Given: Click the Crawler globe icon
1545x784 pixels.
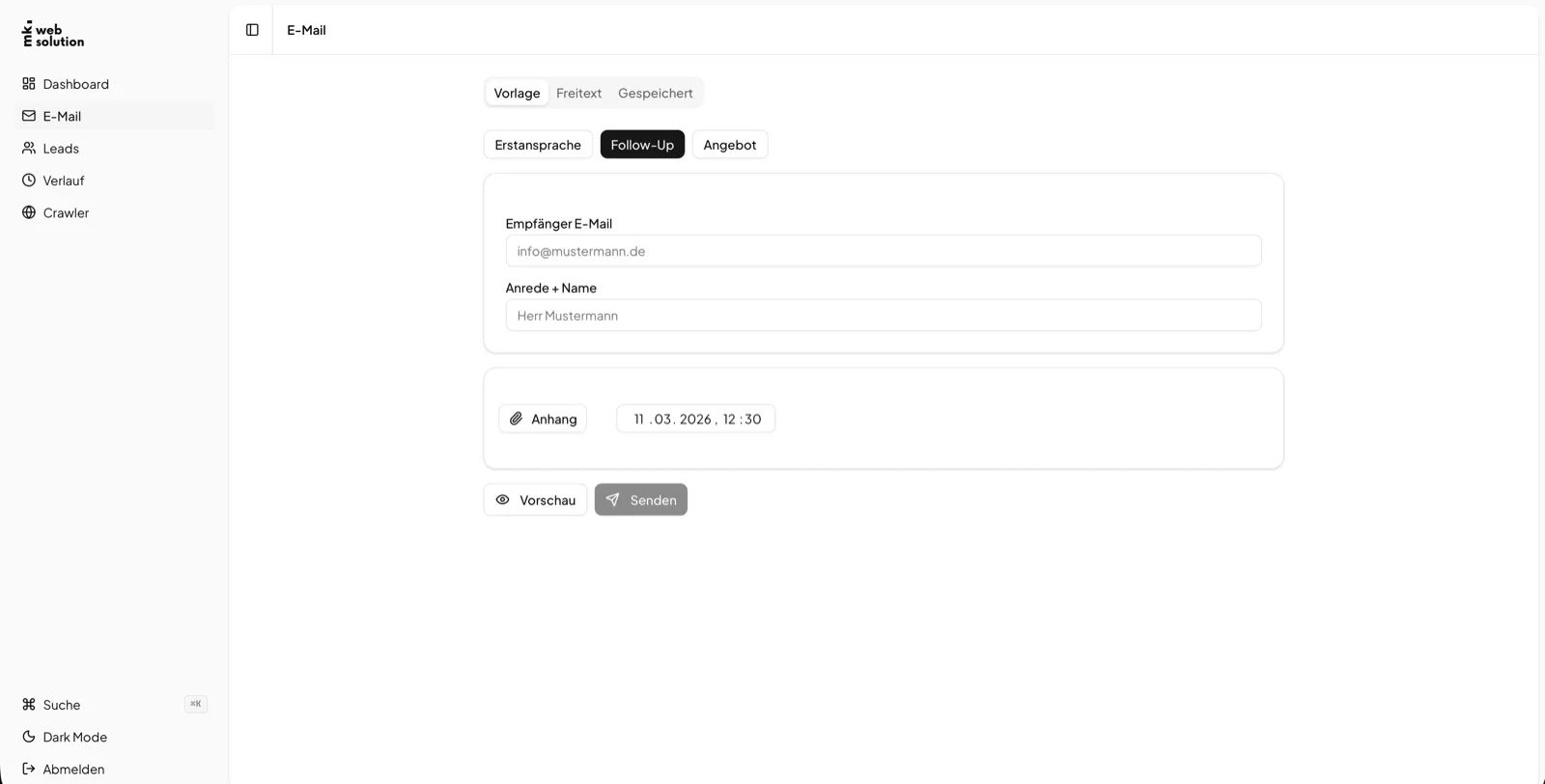Looking at the screenshot, I should tap(29, 212).
